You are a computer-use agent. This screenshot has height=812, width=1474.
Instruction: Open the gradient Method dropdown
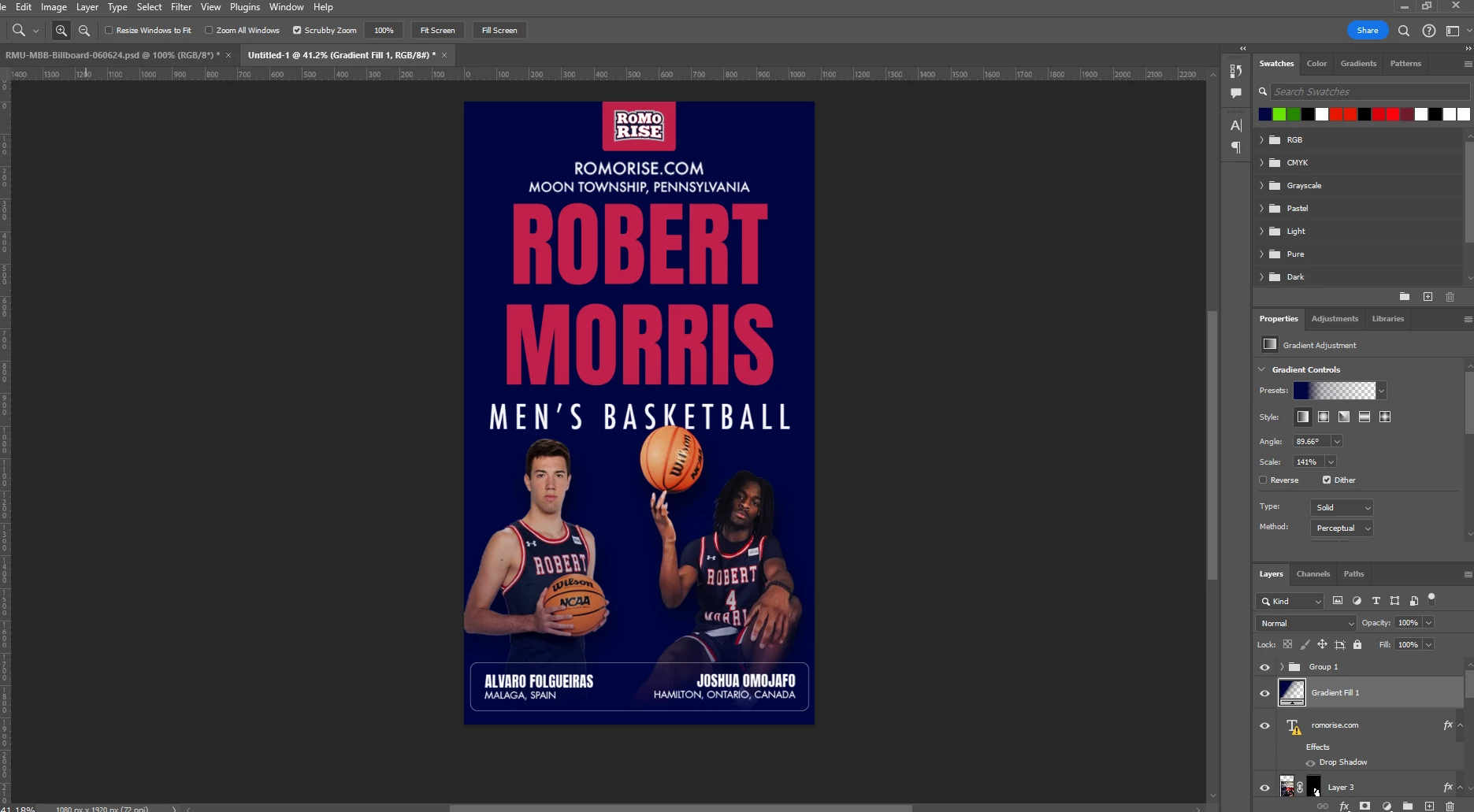point(1342,528)
